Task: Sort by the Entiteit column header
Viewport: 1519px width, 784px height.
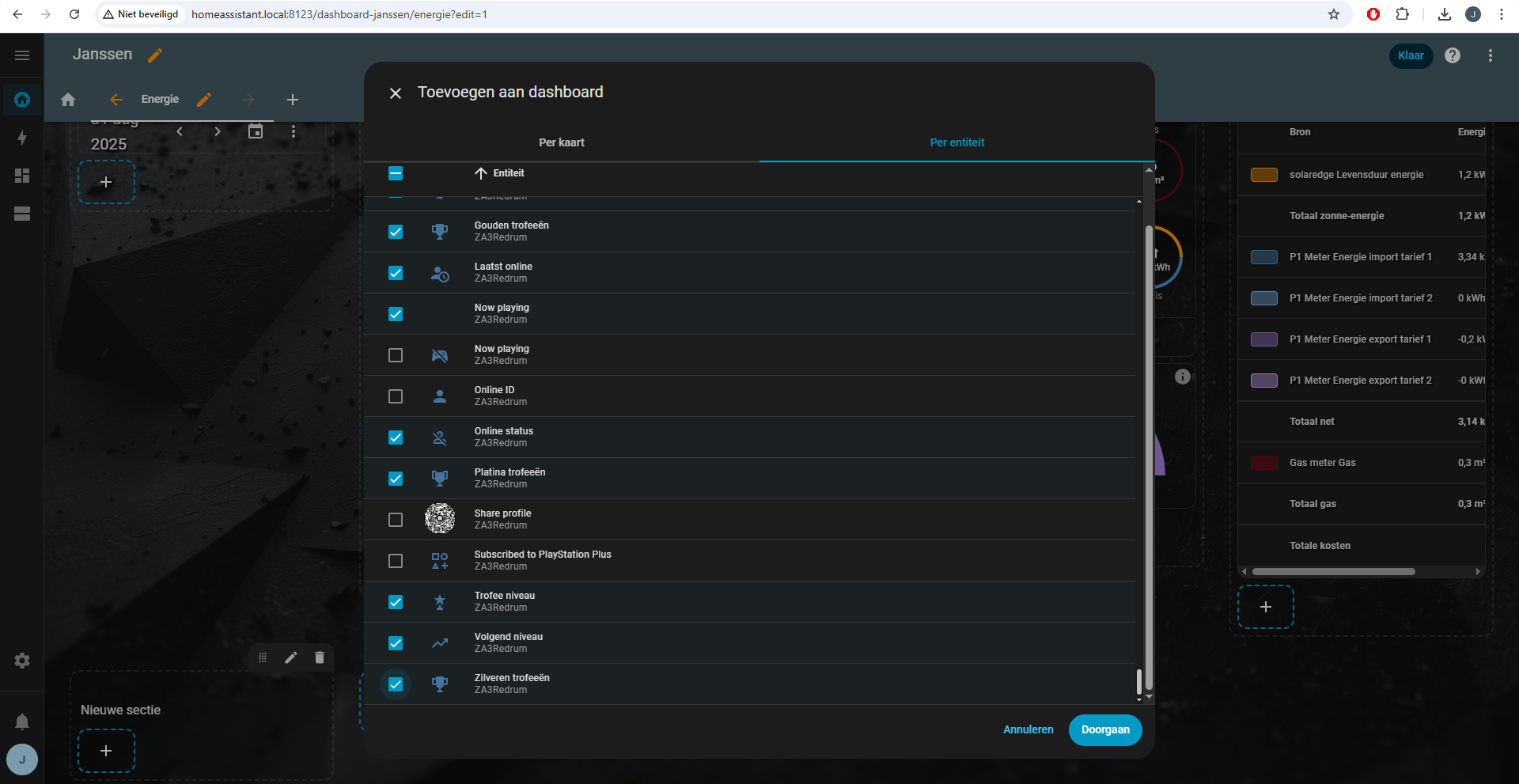Action: tap(508, 173)
